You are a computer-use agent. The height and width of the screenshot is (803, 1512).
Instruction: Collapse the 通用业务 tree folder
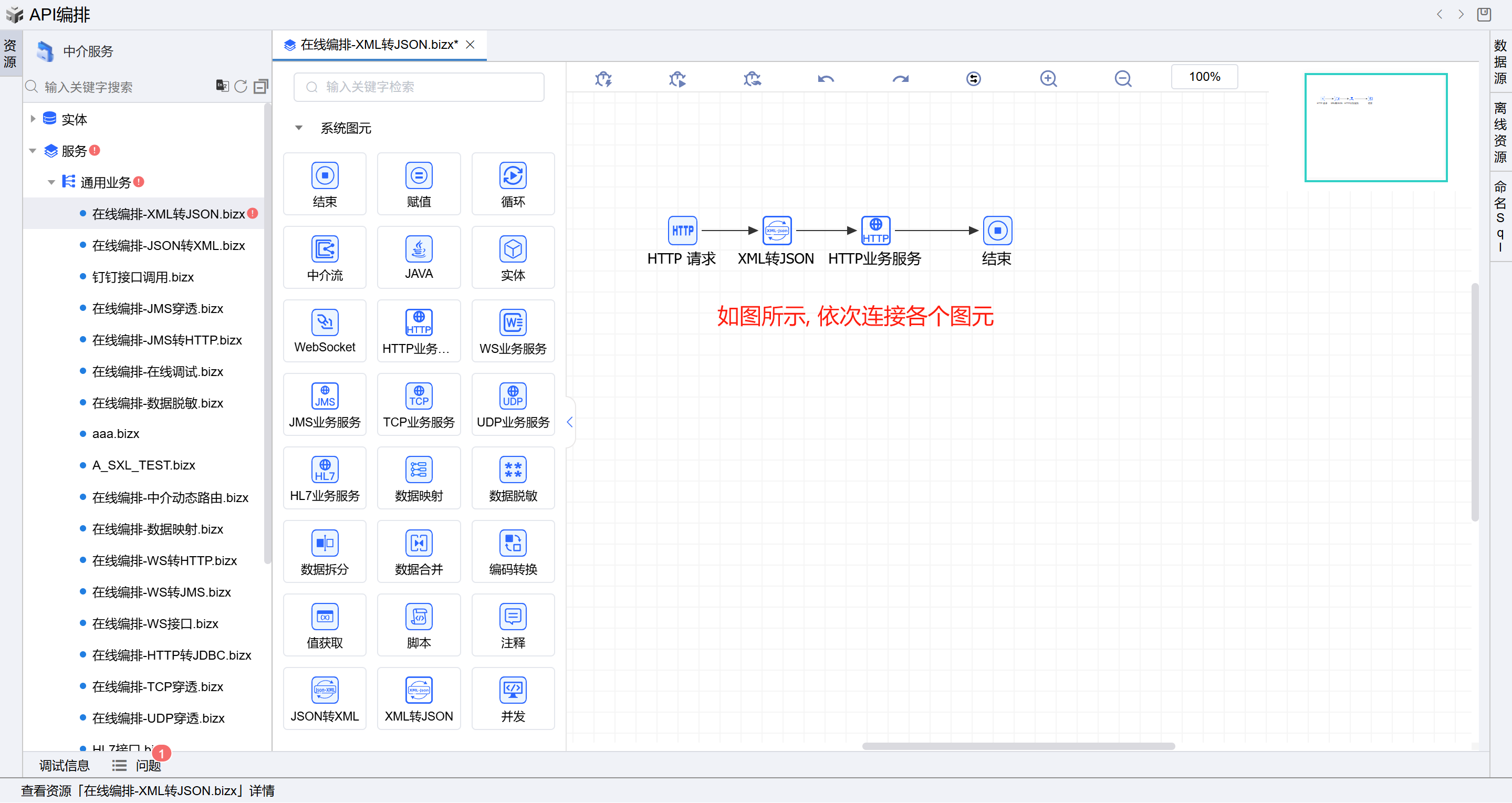click(51, 183)
